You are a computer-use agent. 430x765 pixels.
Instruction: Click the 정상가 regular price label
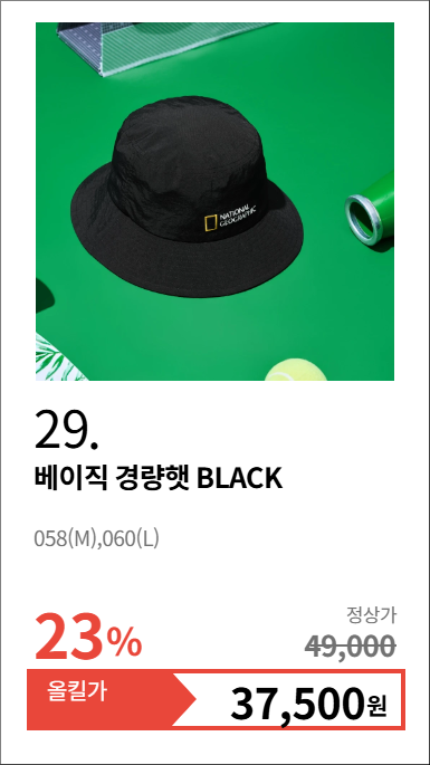pyautogui.click(x=371, y=616)
